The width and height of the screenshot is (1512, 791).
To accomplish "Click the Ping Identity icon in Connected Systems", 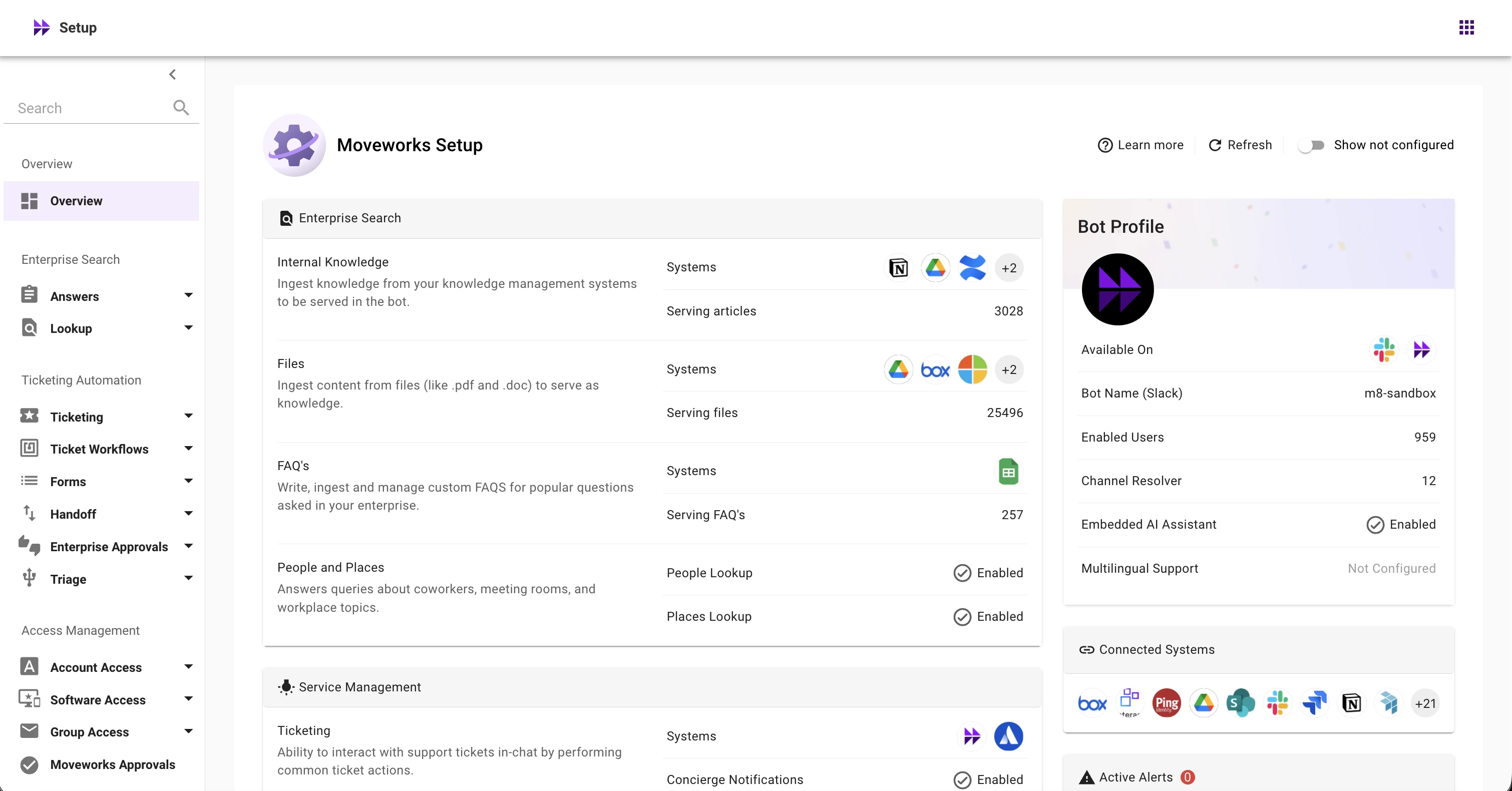I will (1166, 703).
